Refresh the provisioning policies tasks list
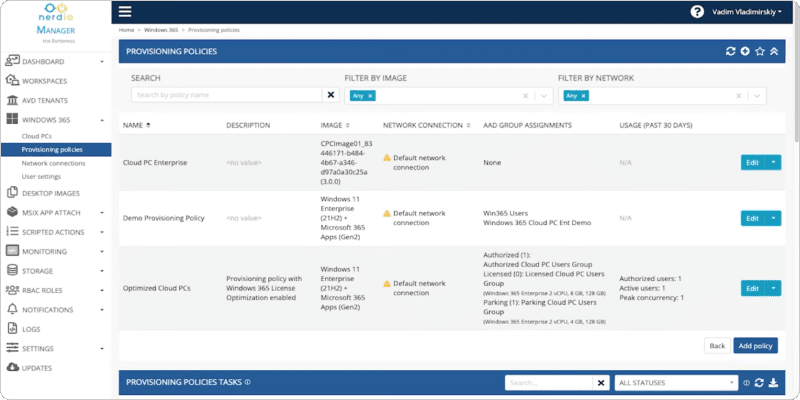Screen dimensions: 800x400 (759, 382)
